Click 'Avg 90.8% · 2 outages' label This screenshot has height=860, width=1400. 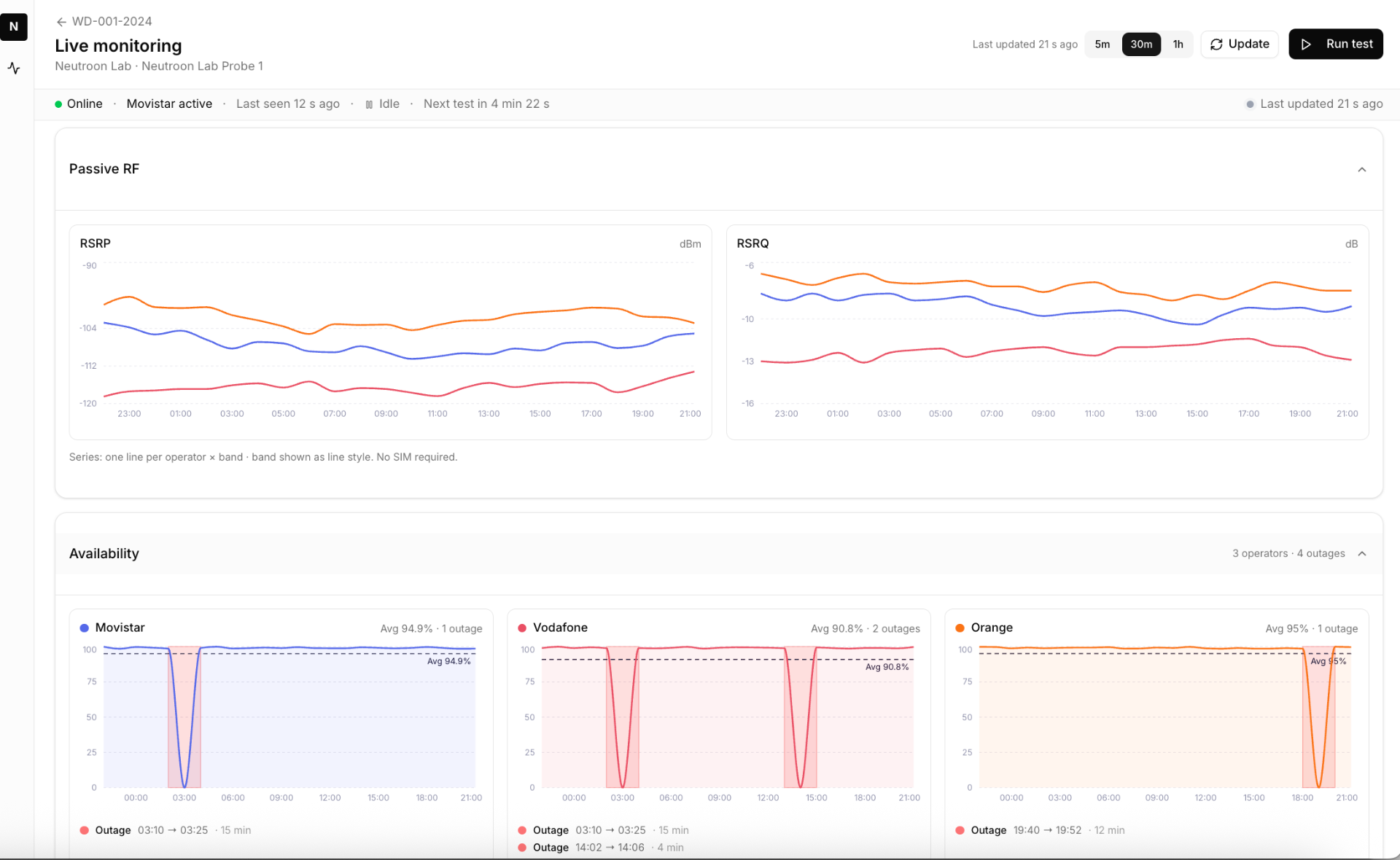[866, 629]
